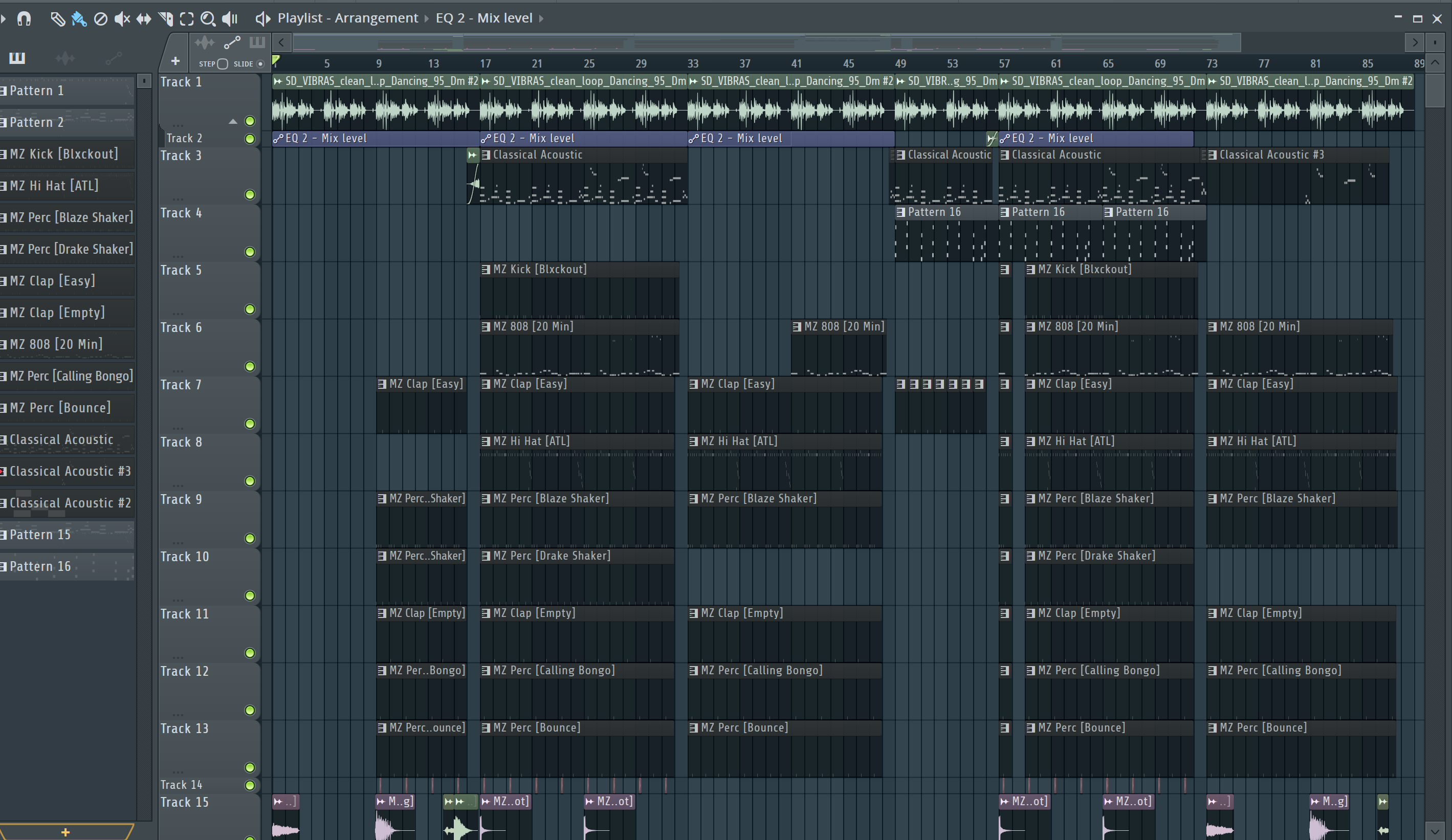Open options button right of overview bar
Image resolution: width=1452 pixels, height=840 pixels.
(1435, 42)
